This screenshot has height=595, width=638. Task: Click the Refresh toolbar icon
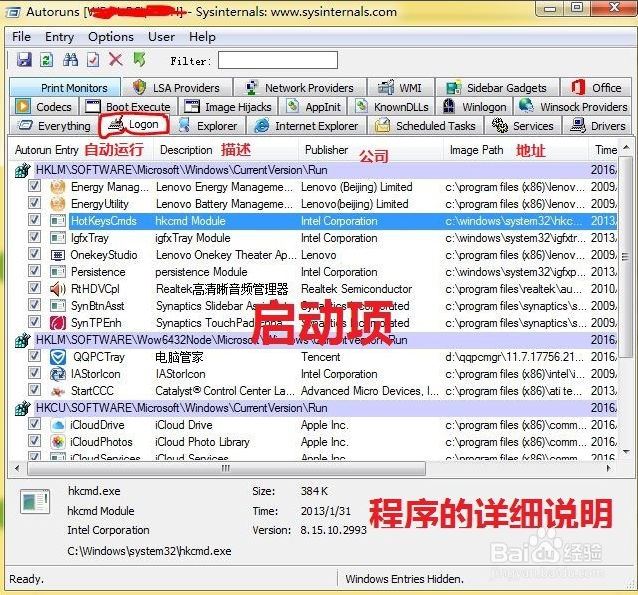pyautogui.click(x=47, y=60)
